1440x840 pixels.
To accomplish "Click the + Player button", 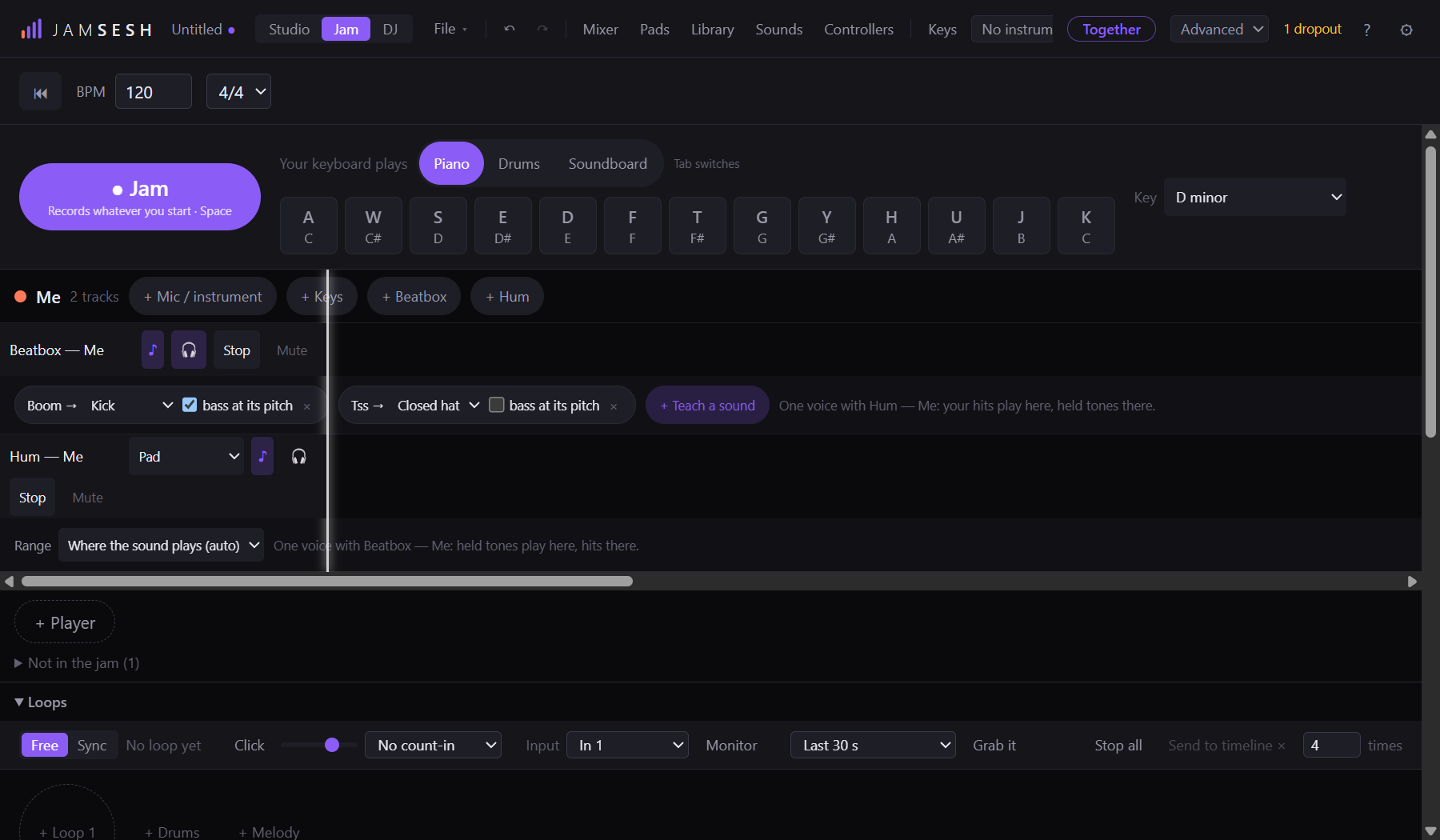I will click(65, 622).
